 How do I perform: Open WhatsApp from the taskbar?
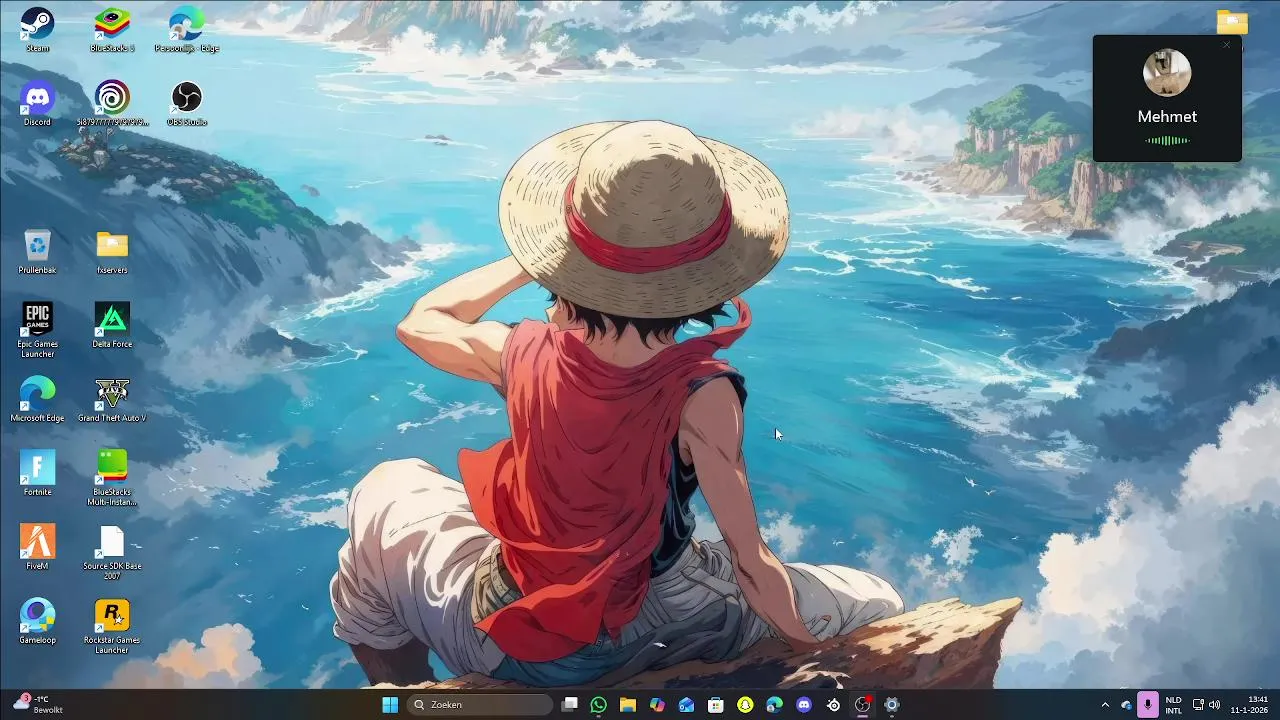point(598,705)
